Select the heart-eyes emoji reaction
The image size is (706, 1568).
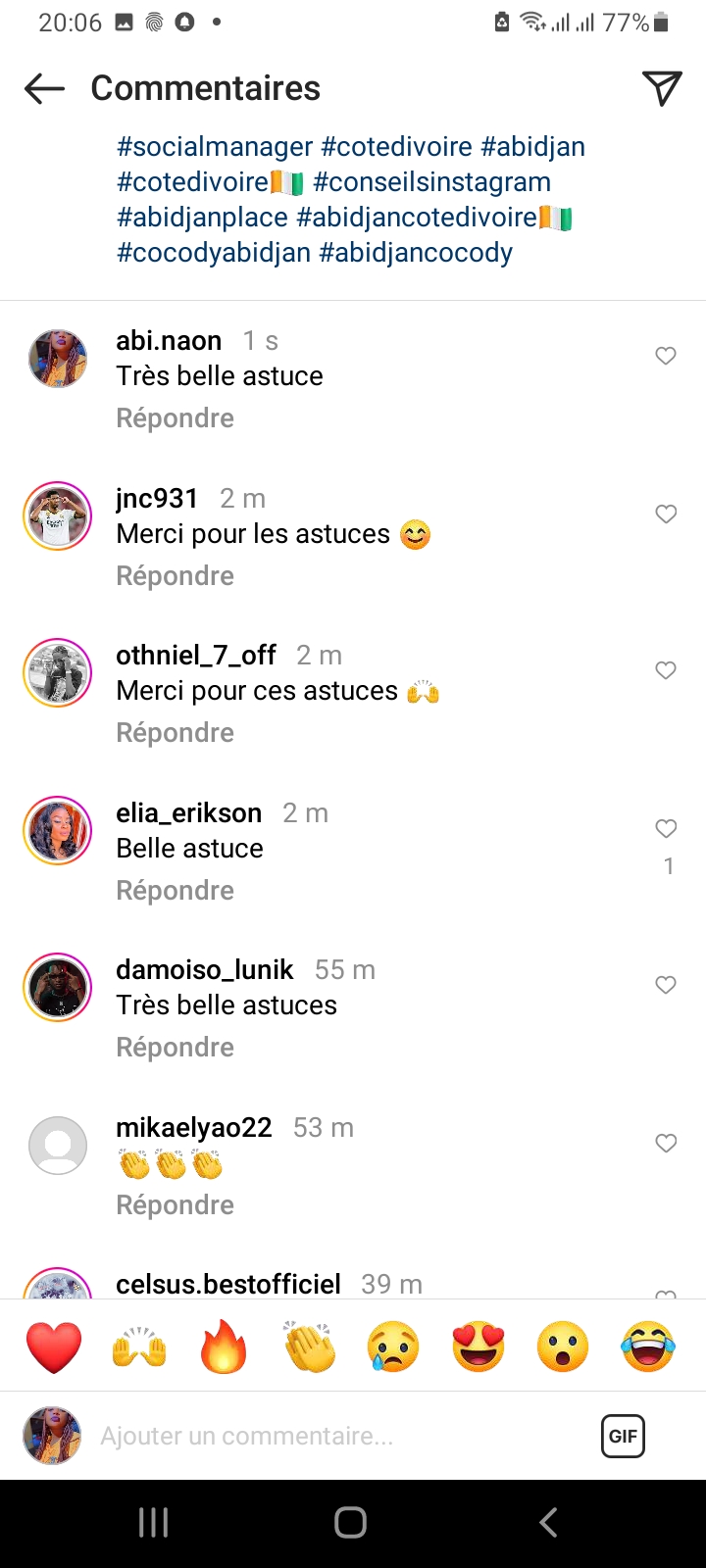(479, 1347)
